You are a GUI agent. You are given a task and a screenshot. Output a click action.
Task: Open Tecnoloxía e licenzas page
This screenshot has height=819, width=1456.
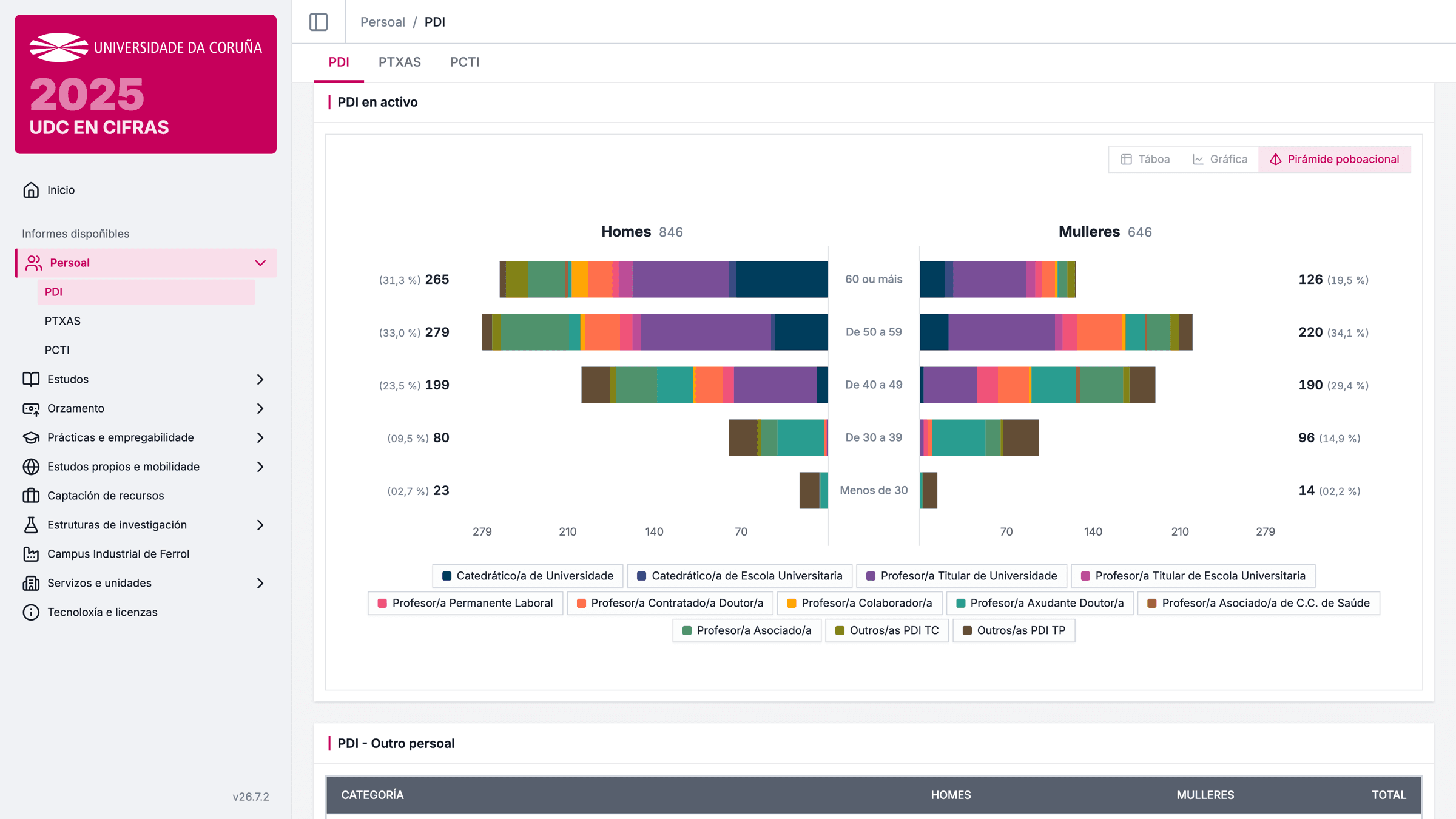coord(146,612)
